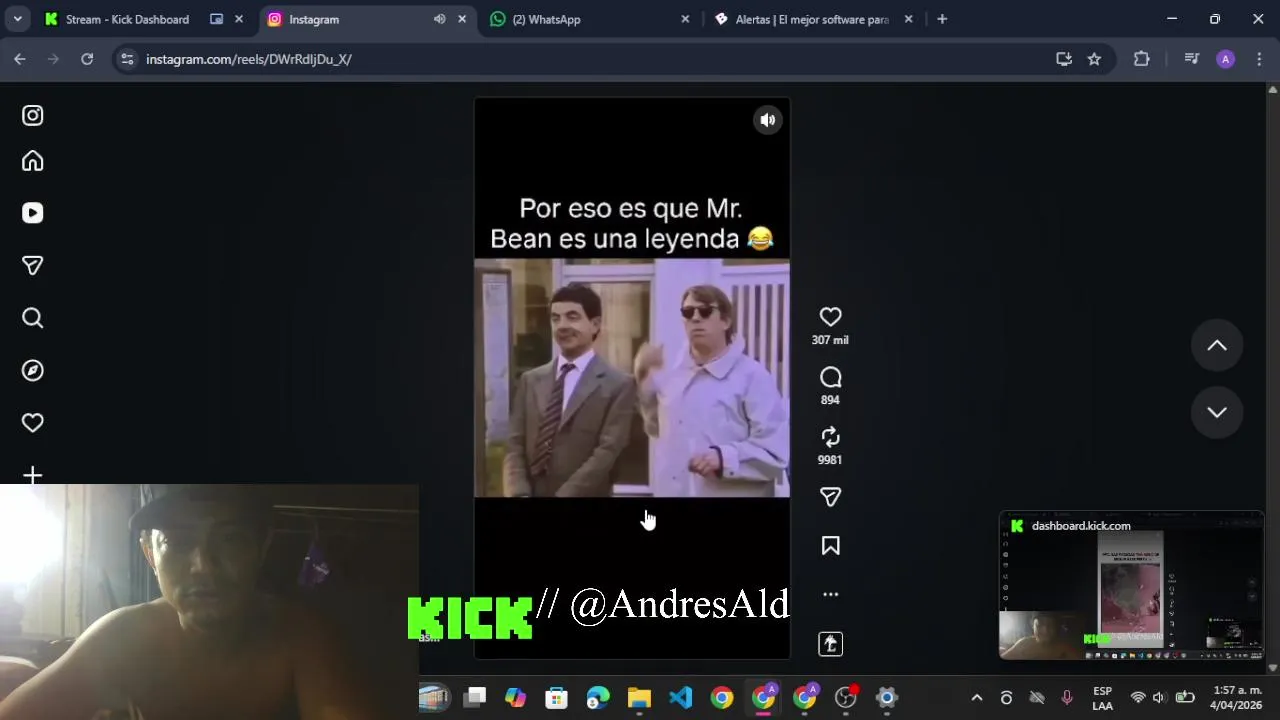
Task: Open a new browser tab
Action: pos(942,19)
